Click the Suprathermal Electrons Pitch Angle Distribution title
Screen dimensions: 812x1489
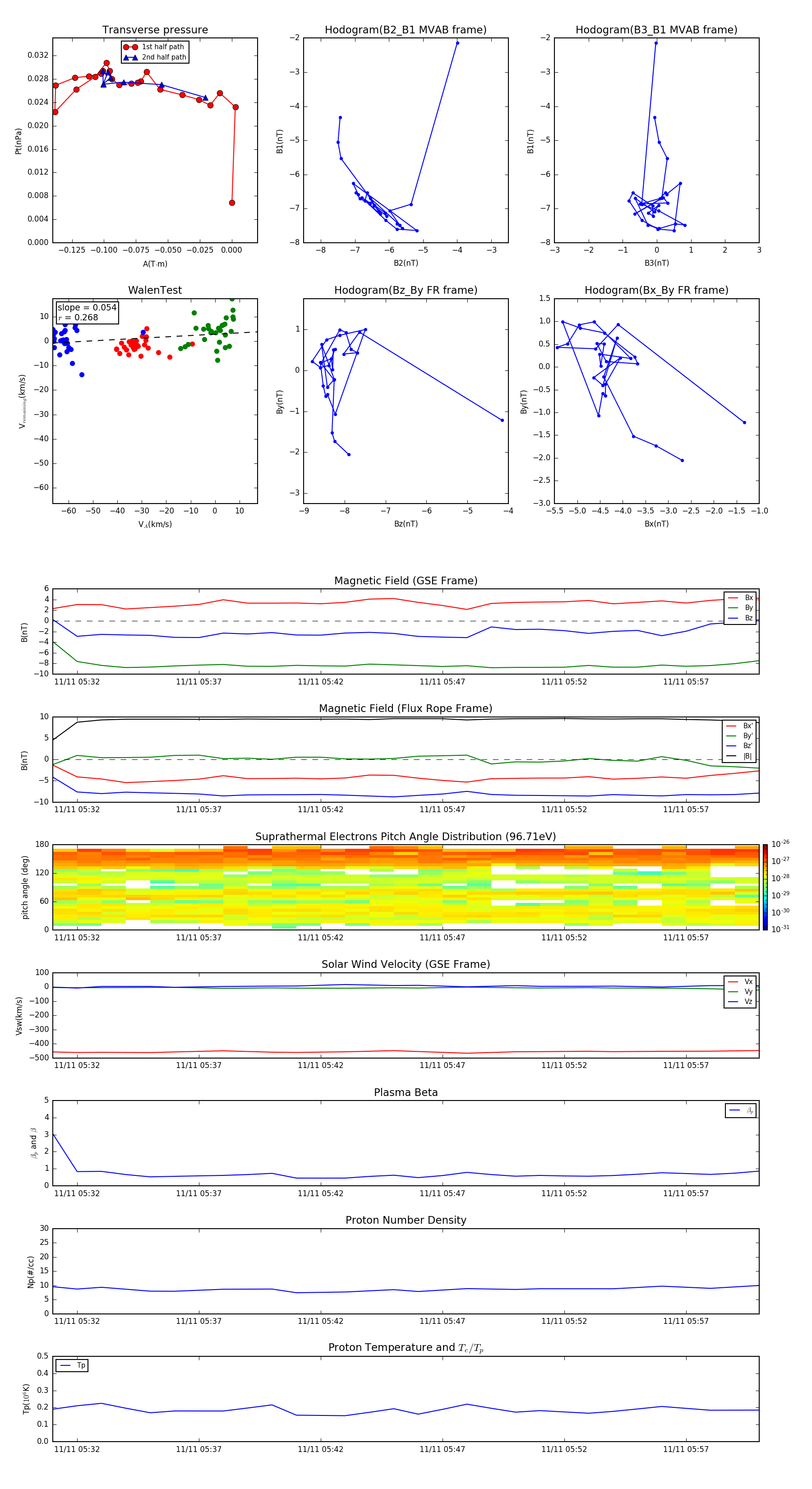tap(406, 837)
